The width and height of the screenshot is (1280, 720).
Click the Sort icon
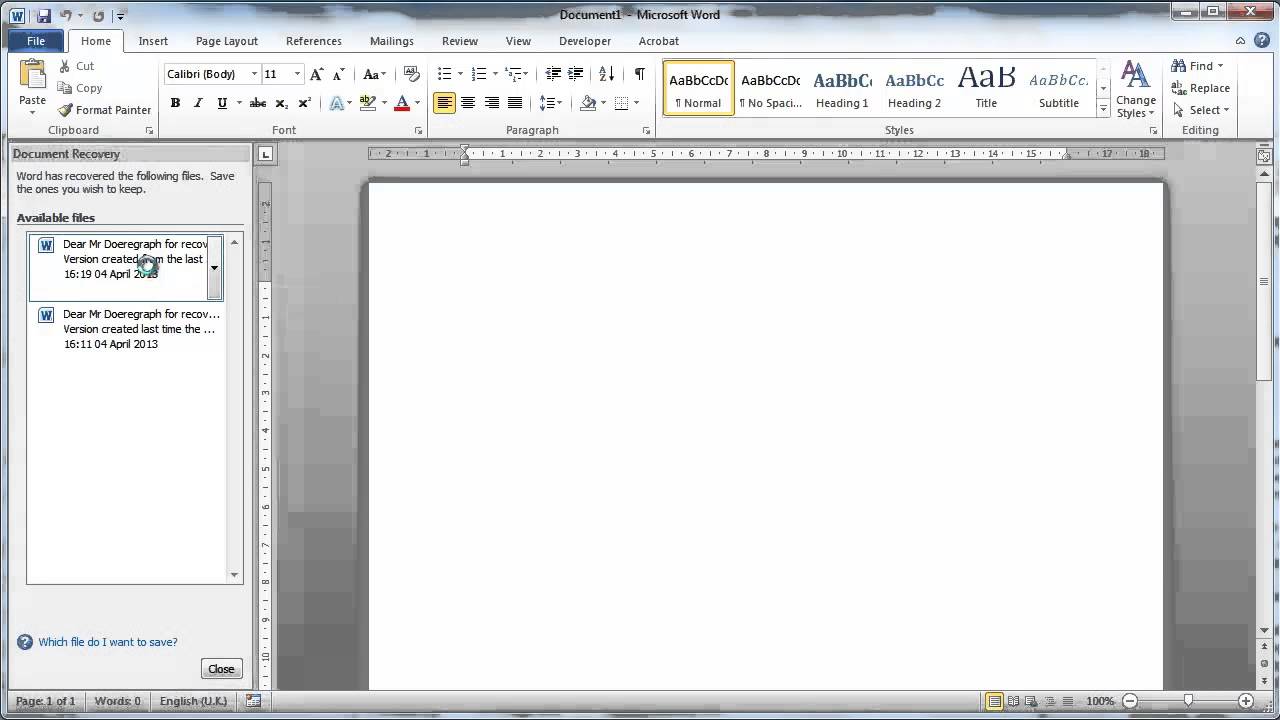point(607,74)
